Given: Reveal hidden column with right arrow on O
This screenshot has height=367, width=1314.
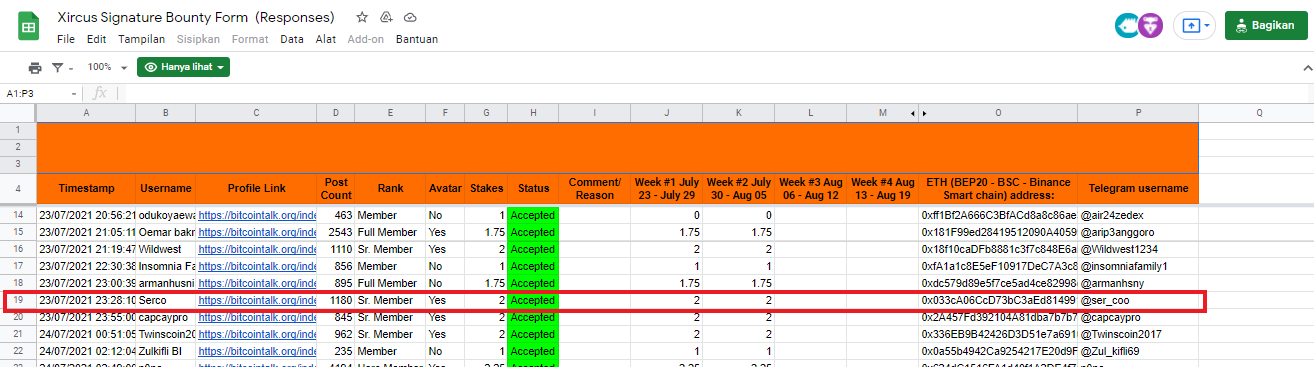Looking at the screenshot, I should tap(925, 113).
